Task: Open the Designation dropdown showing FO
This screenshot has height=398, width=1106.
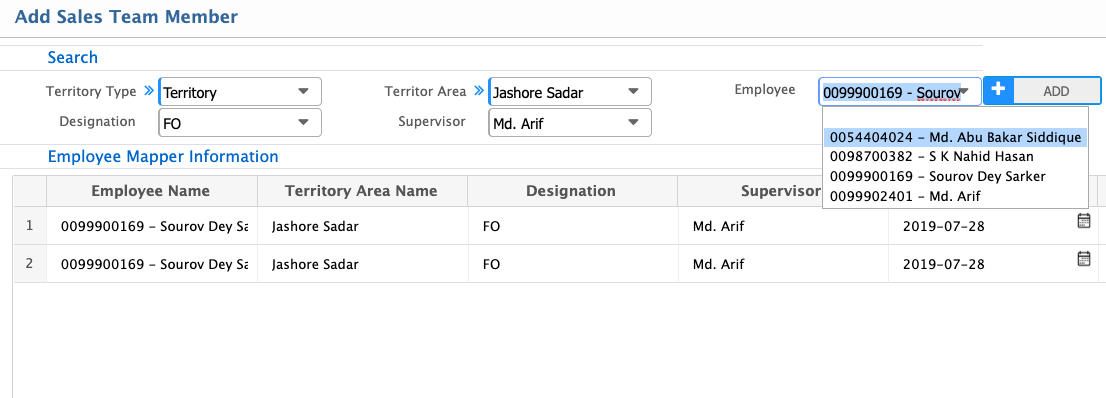Action: click(241, 123)
